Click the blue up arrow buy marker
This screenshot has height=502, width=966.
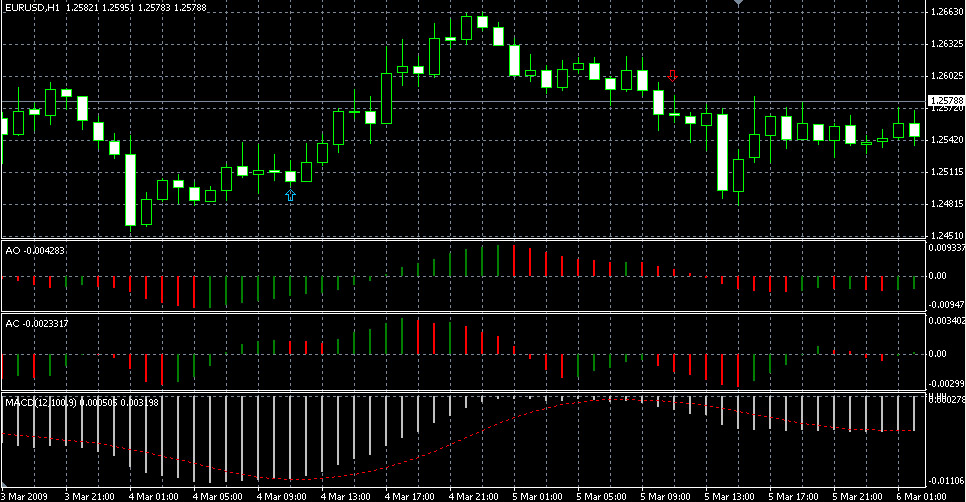(x=290, y=195)
